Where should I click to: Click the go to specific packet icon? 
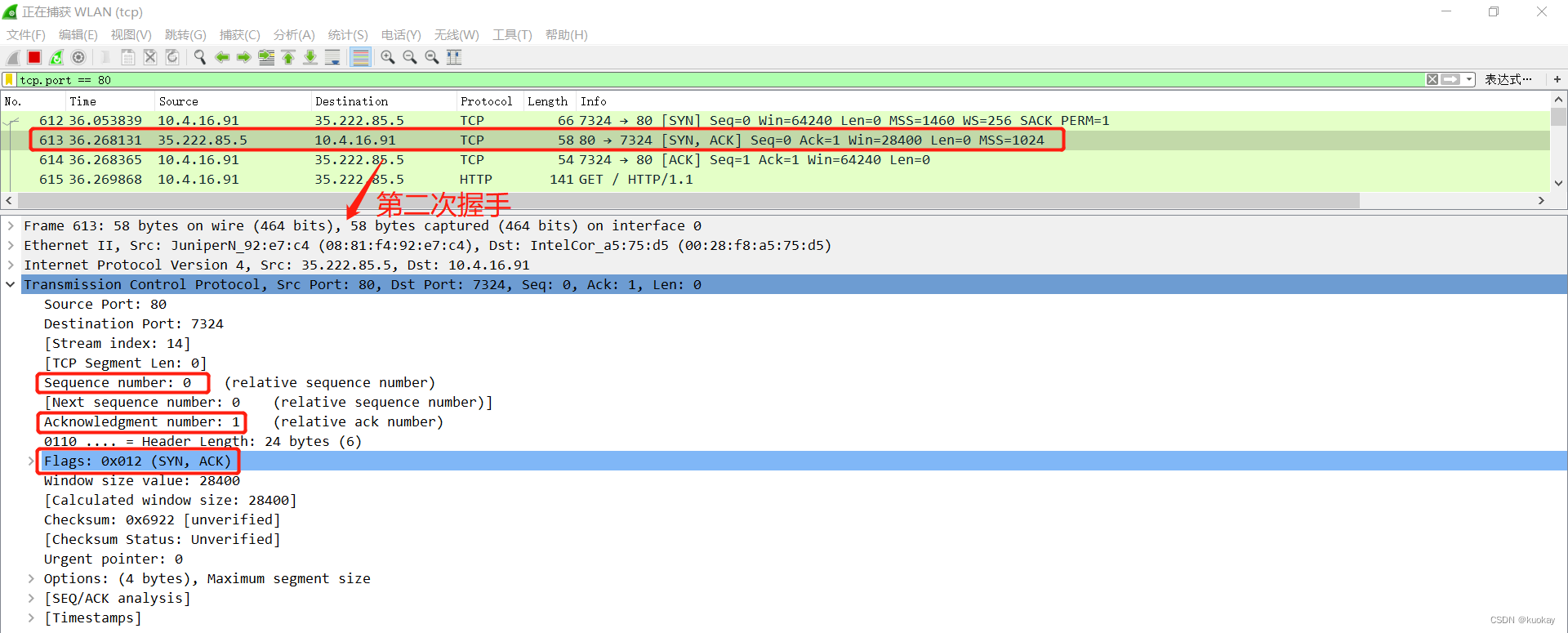[x=266, y=57]
